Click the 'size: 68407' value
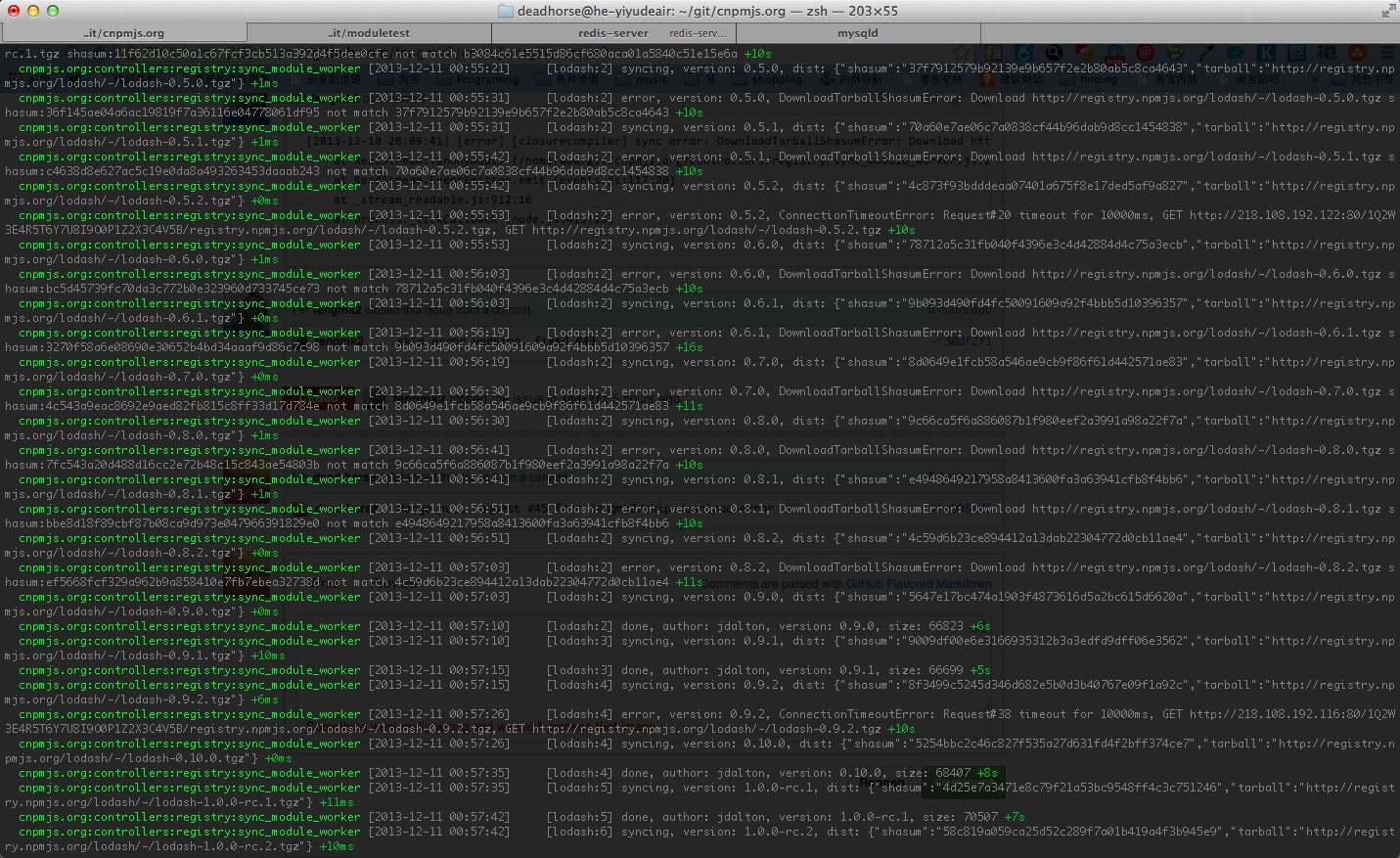Viewport: 1400px width, 858px height. pyautogui.click(x=932, y=773)
